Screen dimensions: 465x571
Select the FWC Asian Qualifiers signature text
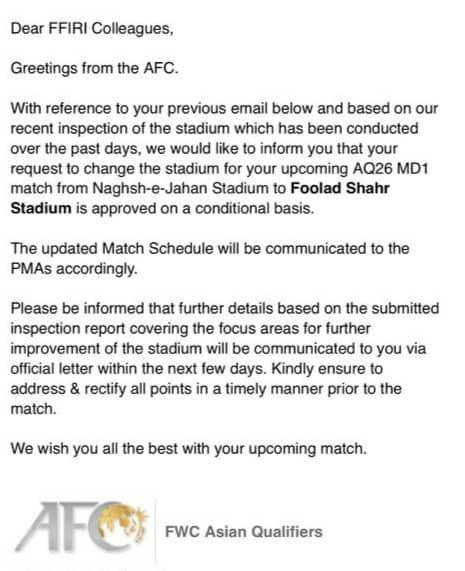click(x=244, y=532)
